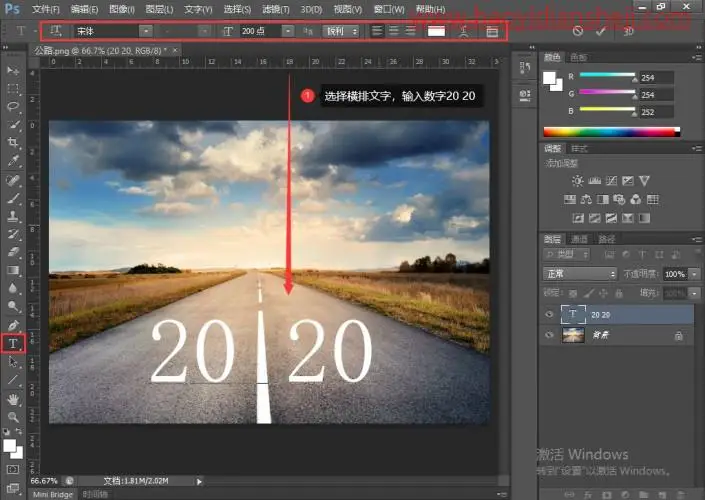
Task: Toggle lock transparent pixels
Action: pos(573,294)
